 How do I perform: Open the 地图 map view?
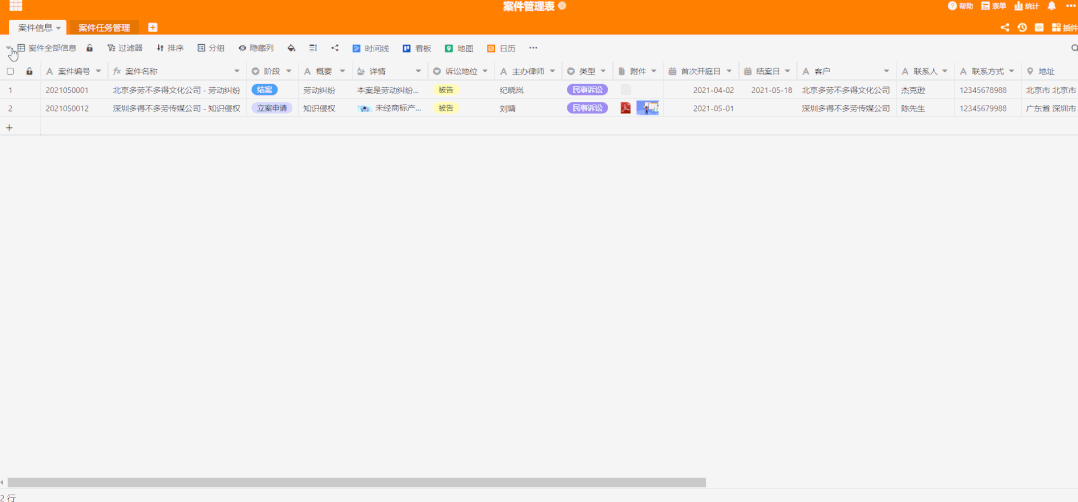tap(459, 48)
